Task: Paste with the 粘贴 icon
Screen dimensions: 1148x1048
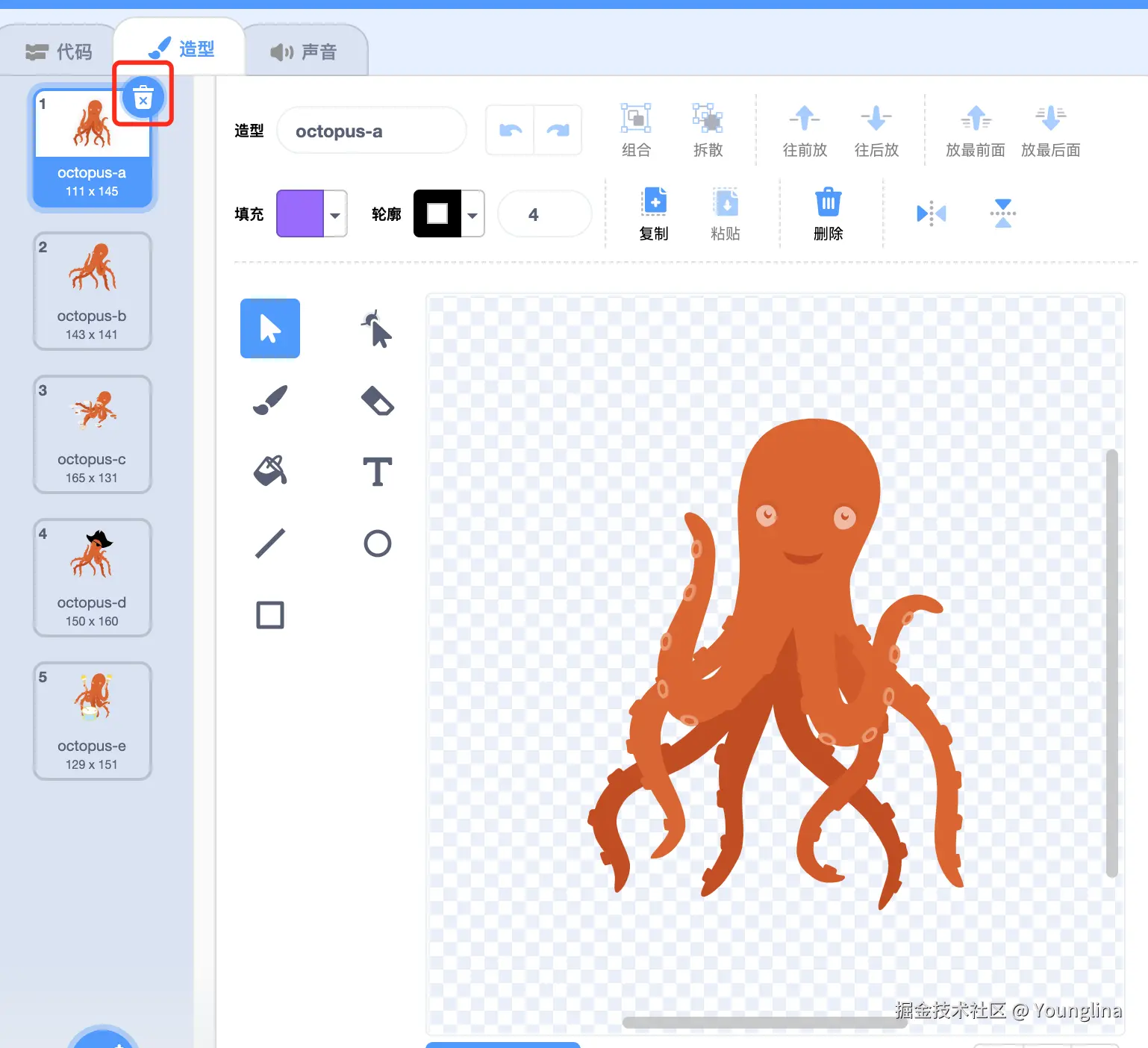Action: (x=726, y=214)
